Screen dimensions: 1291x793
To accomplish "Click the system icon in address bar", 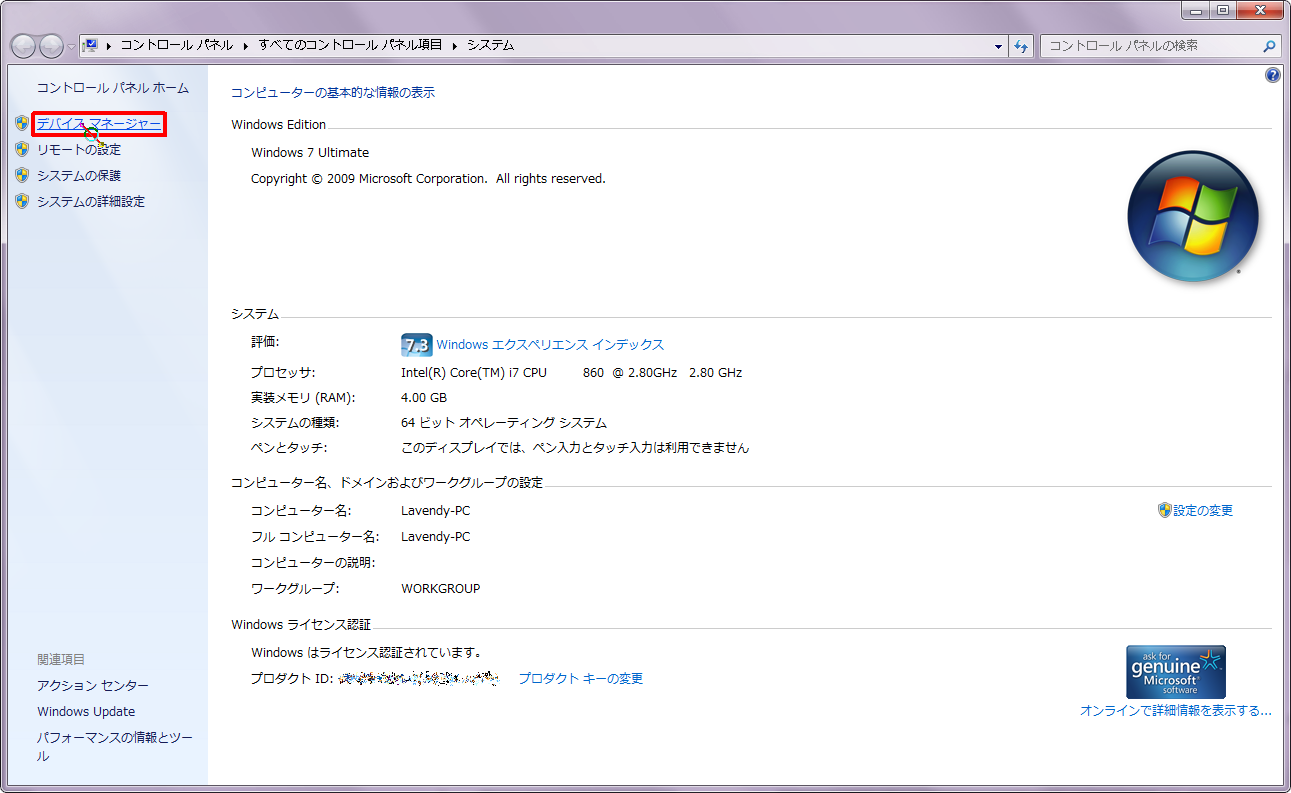I will [x=90, y=45].
